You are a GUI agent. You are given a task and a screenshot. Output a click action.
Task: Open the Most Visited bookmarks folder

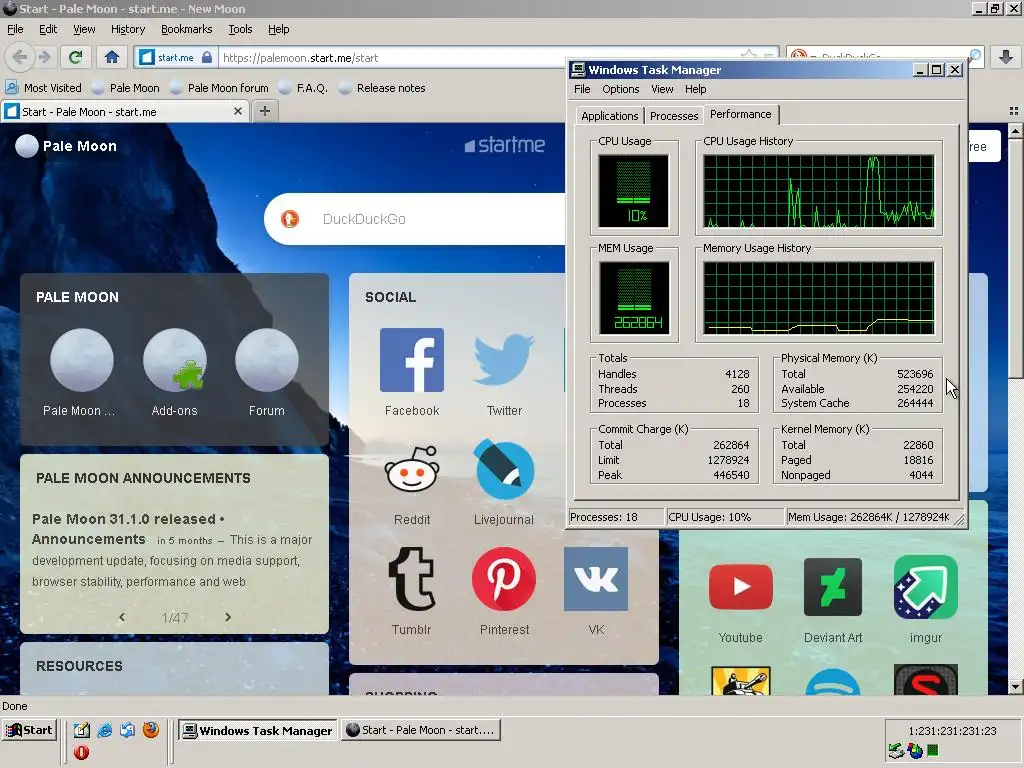pyautogui.click(x=44, y=88)
